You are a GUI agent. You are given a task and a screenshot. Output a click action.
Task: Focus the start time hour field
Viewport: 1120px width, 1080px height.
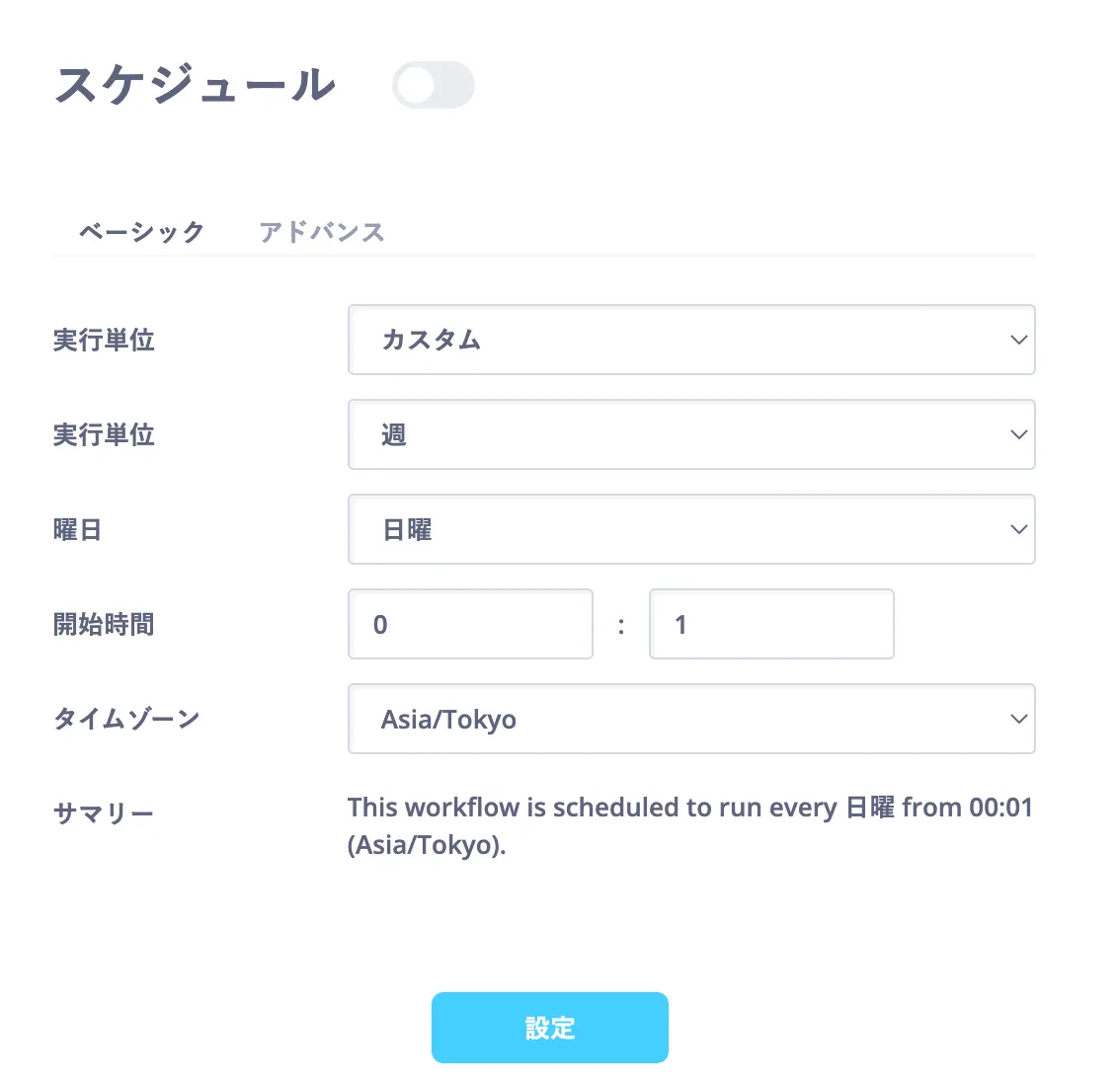(470, 624)
